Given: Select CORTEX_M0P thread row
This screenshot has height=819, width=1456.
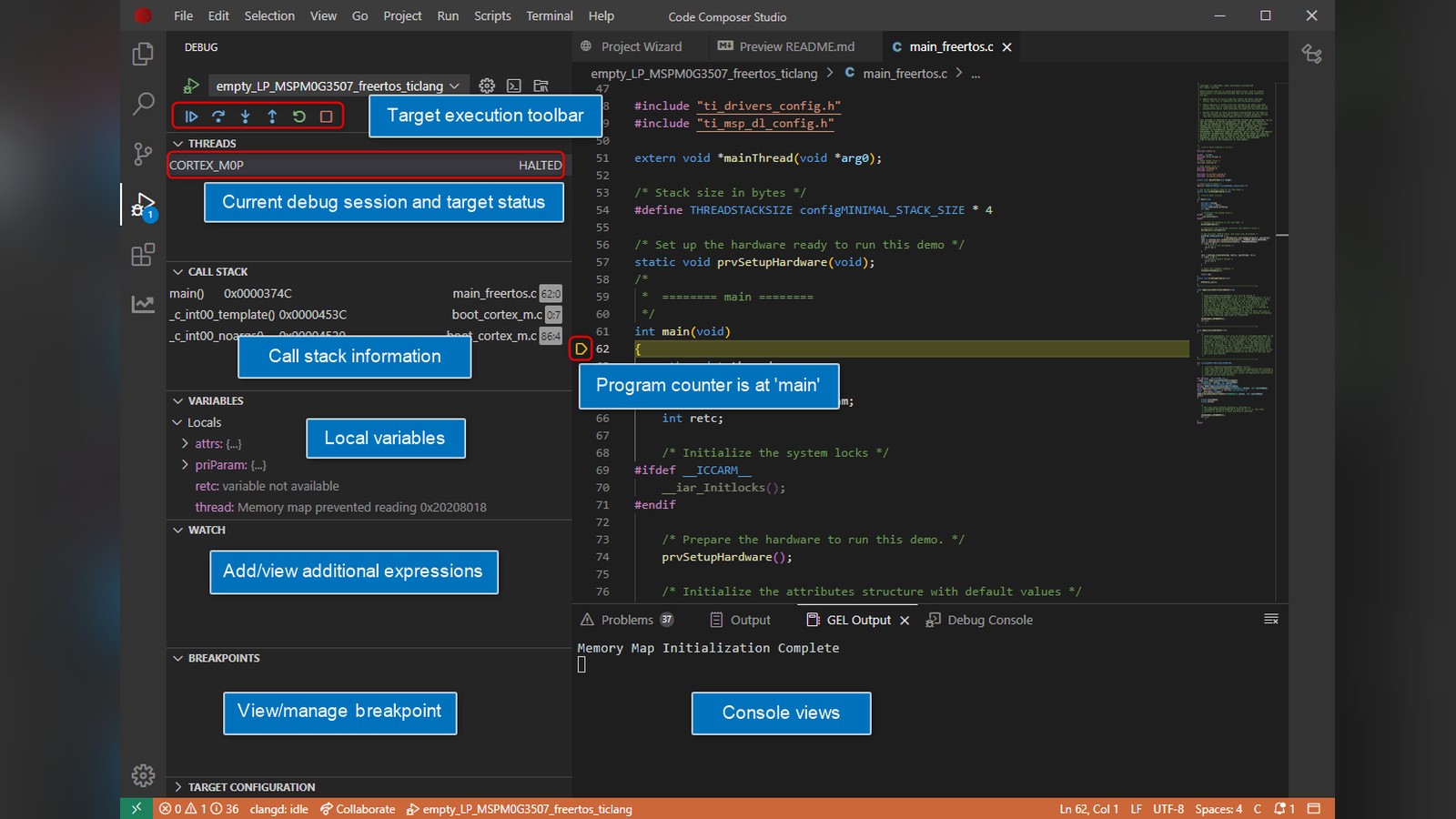Looking at the screenshot, I should point(366,166).
